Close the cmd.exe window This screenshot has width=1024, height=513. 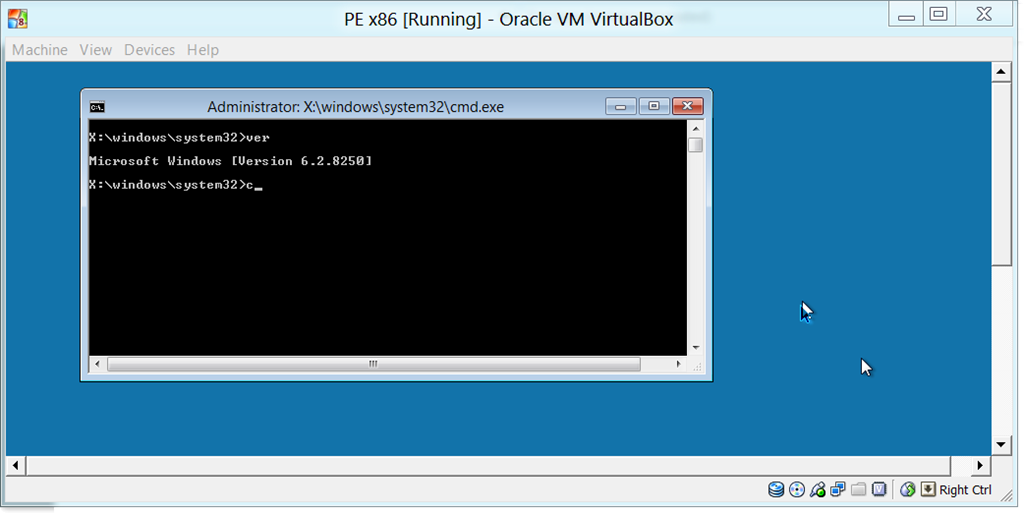tap(688, 106)
